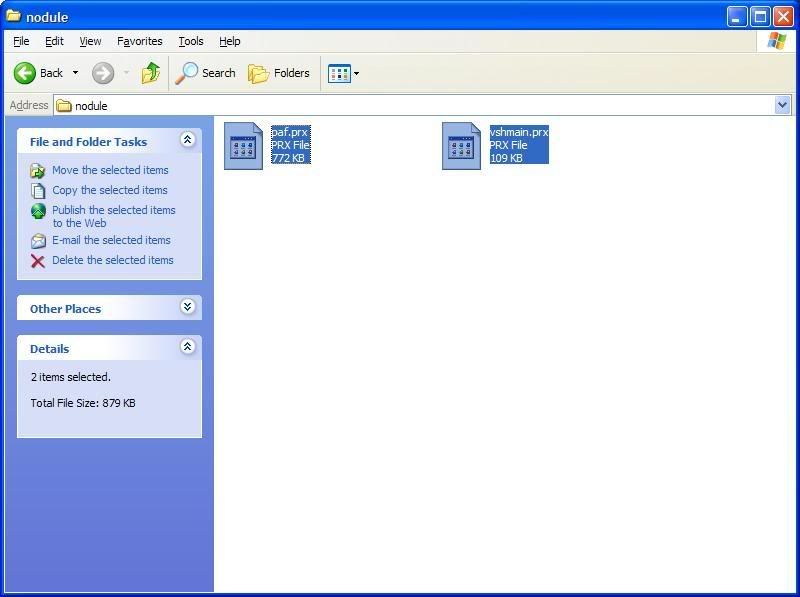Screen dimensions: 800x597
Task: Select the vshmain.prx file name label
Action: 519,132
